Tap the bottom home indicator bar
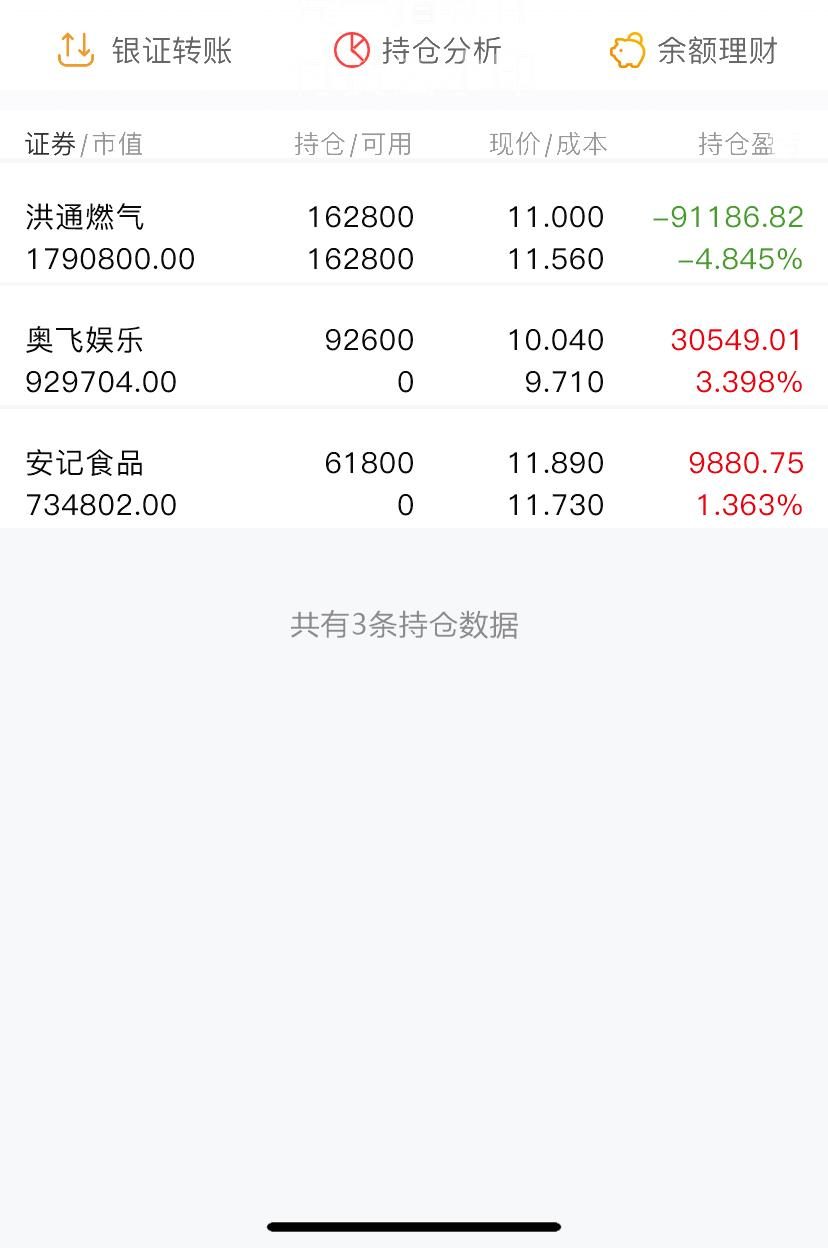828x1248 pixels. point(414,1226)
